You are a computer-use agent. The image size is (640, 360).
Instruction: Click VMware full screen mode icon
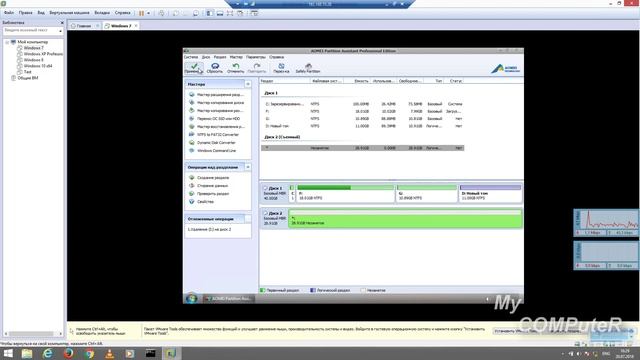click(230, 13)
